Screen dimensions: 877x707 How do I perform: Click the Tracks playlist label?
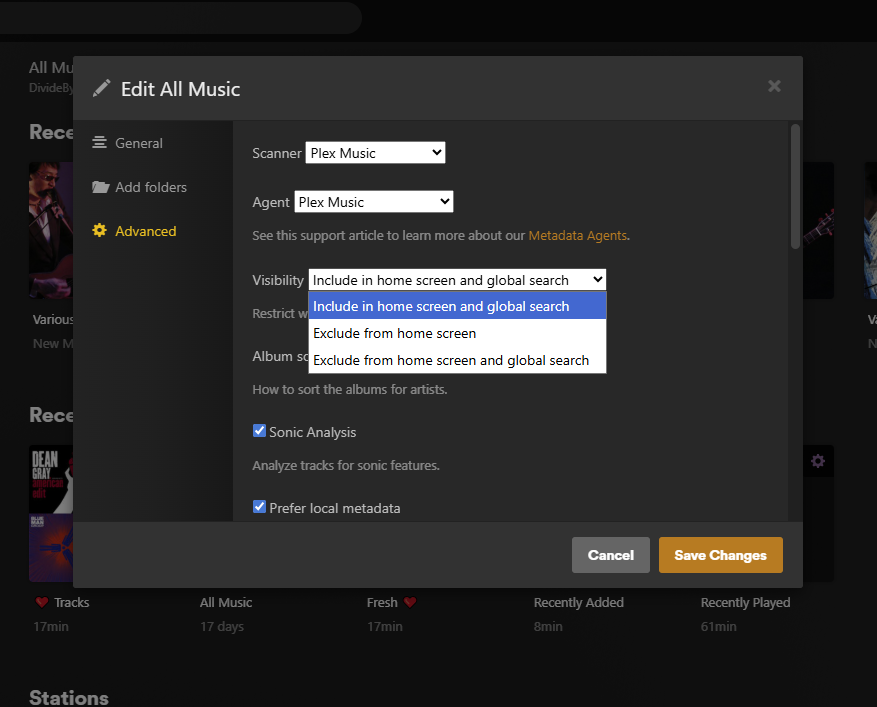click(x=72, y=602)
